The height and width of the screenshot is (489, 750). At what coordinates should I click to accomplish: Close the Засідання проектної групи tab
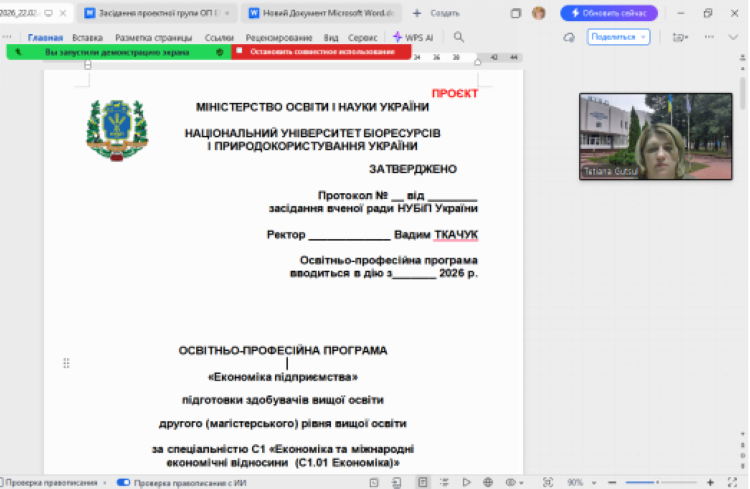point(228,13)
